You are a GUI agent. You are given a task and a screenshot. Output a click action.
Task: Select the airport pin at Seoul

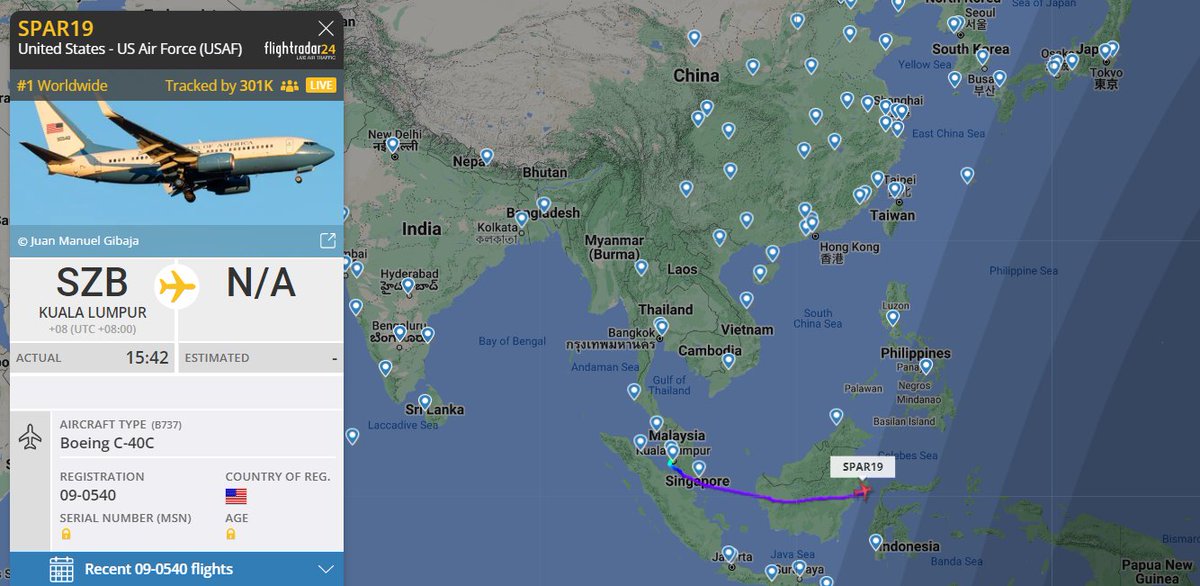[x=953, y=26]
